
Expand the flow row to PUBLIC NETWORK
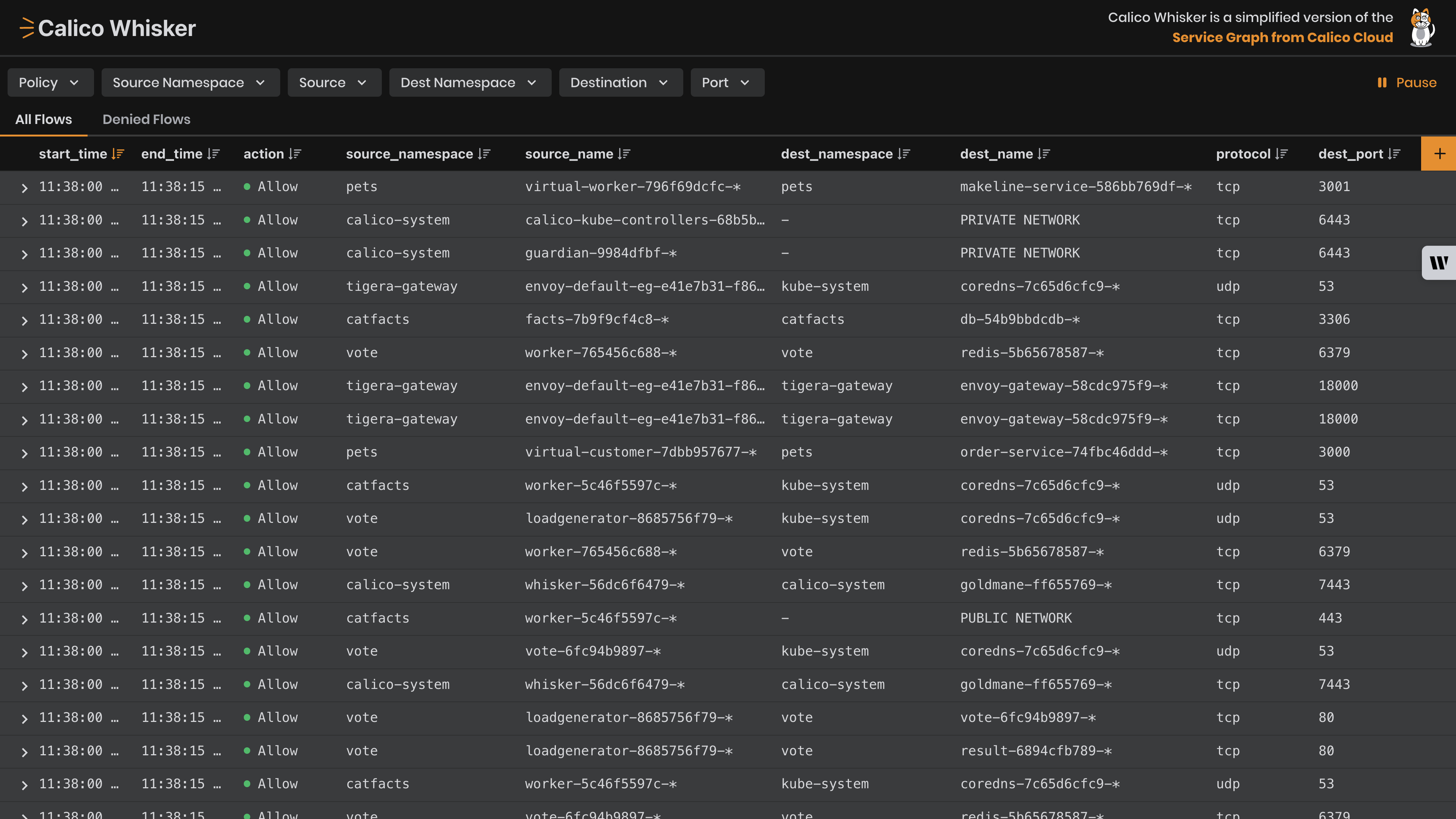point(24,619)
